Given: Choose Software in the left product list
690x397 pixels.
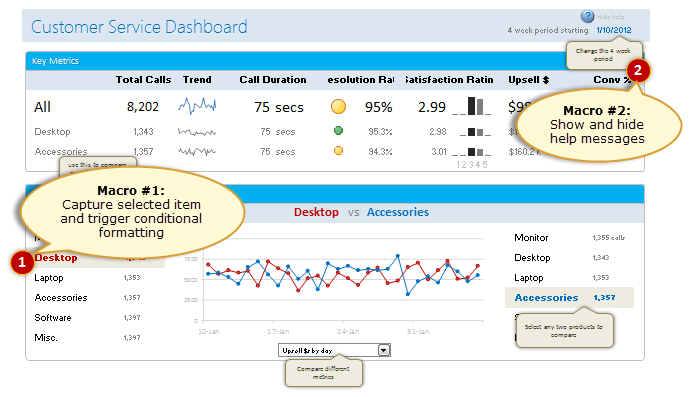Looking at the screenshot, I should 53,317.
